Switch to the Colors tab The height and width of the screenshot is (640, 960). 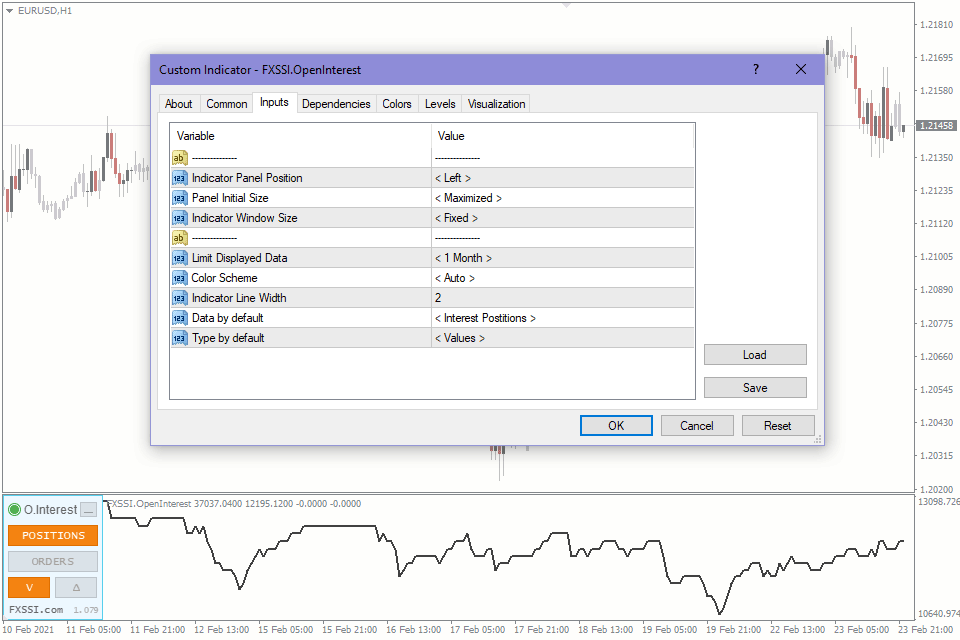point(397,104)
